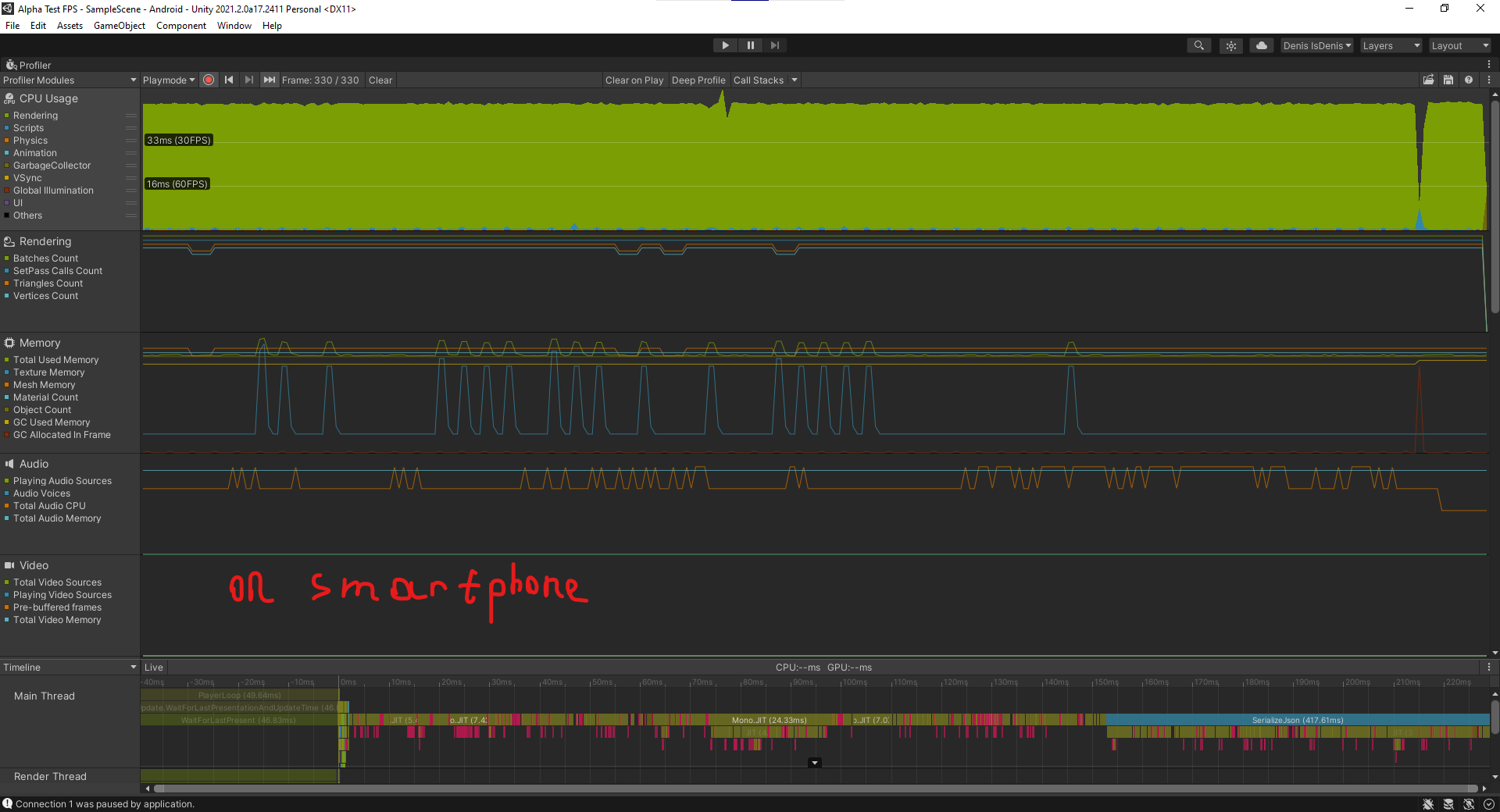Go to the next frame in Profiler
Image resolution: width=1500 pixels, height=812 pixels.
248,80
